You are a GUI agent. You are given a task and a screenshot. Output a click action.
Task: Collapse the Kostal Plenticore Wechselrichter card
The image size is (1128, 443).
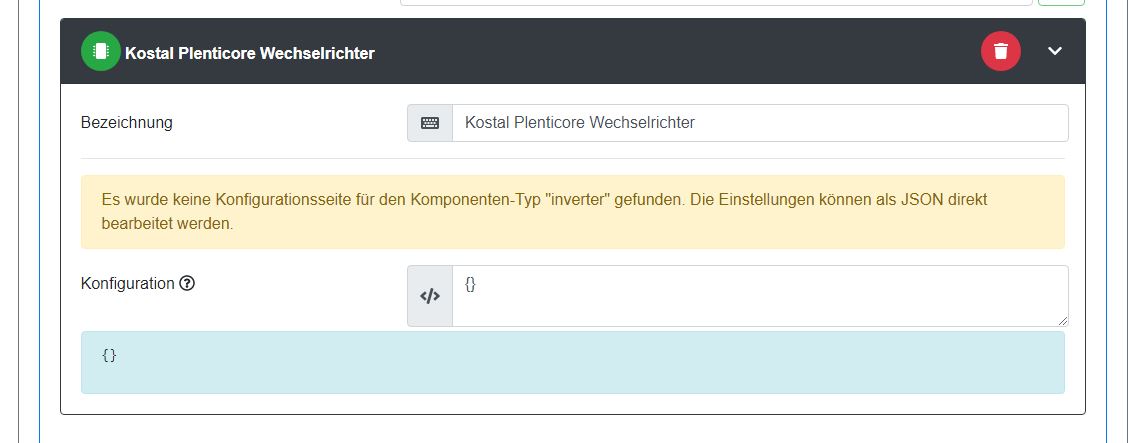point(1054,52)
